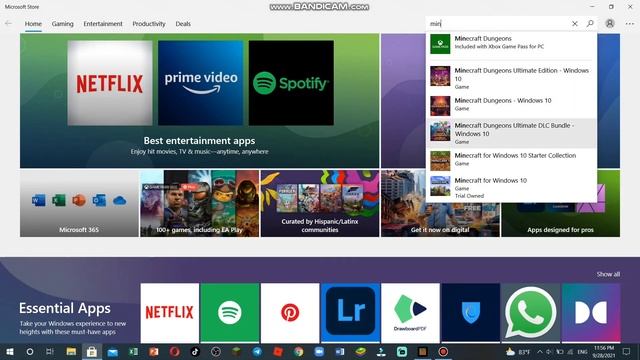Open the user account profile icon
This screenshot has width=640, height=360.
pyautogui.click(x=610, y=24)
